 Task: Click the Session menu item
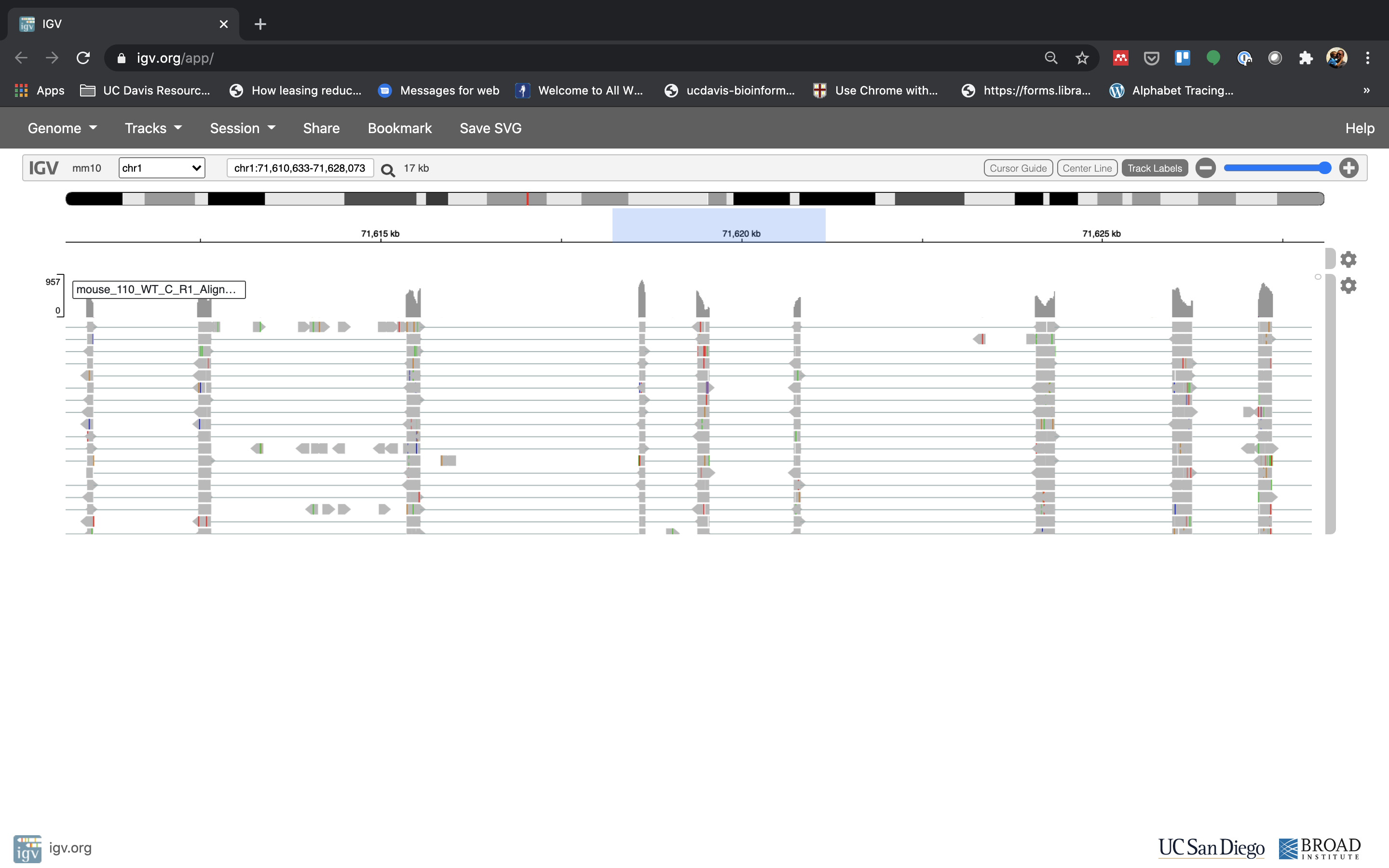coord(234,127)
